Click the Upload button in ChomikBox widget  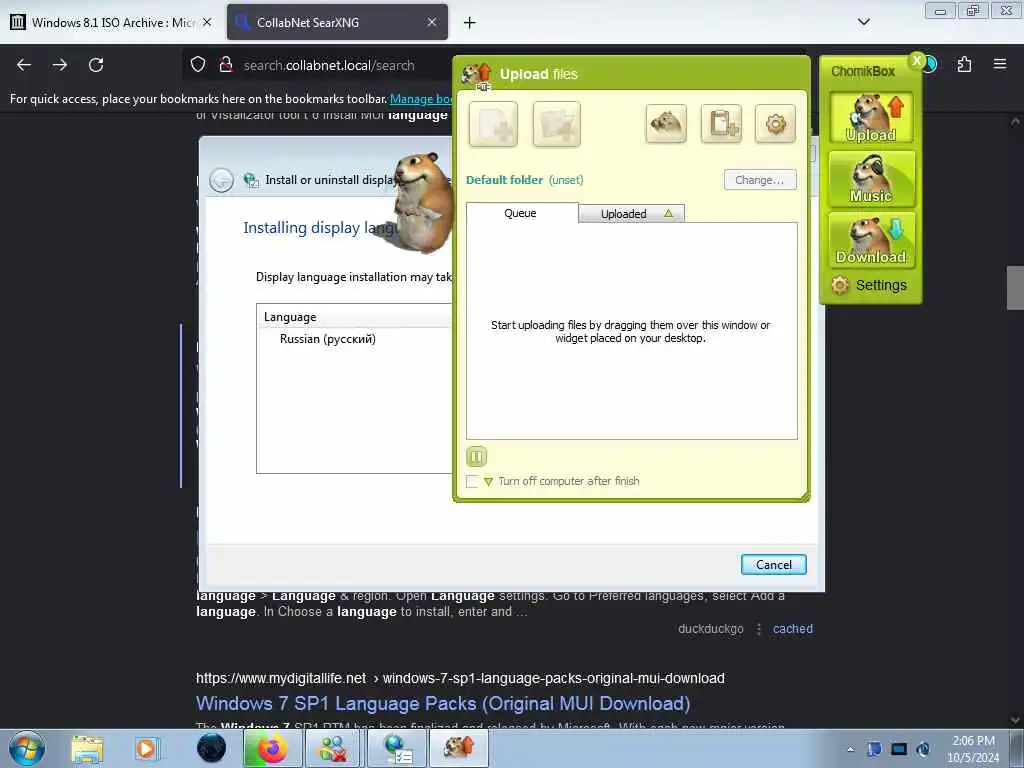click(x=871, y=118)
